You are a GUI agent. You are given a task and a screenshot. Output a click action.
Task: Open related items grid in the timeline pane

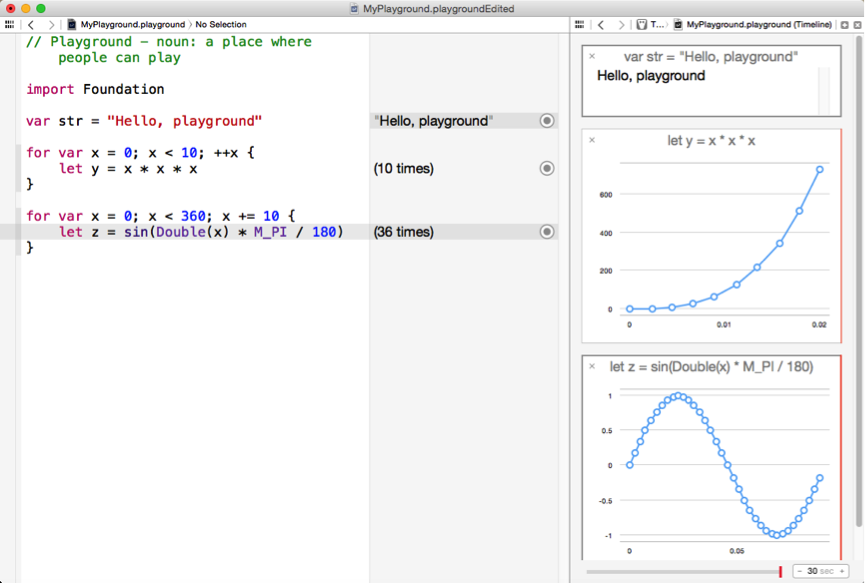click(x=579, y=24)
